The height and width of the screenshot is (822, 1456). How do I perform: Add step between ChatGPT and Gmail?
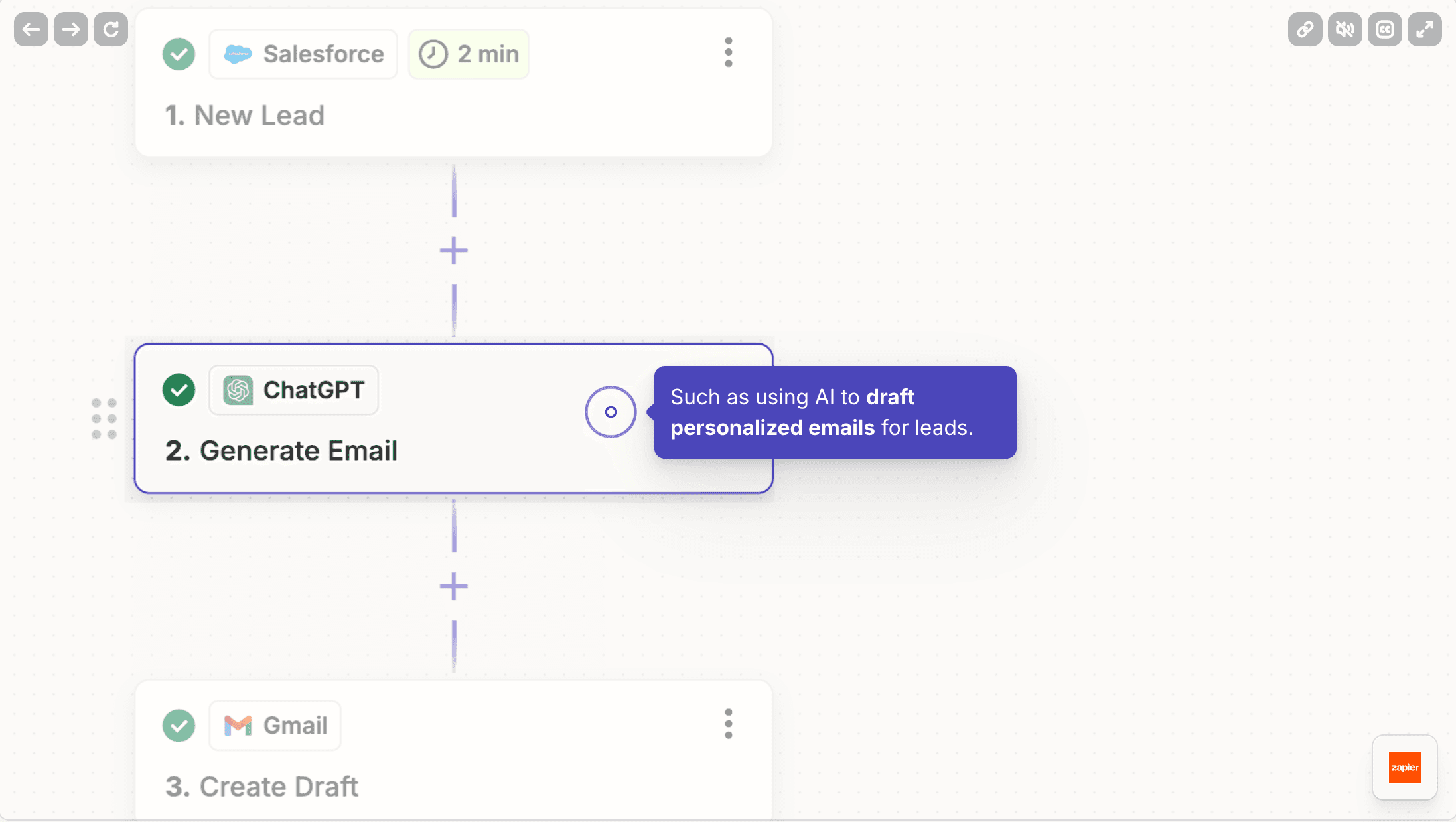click(x=453, y=586)
